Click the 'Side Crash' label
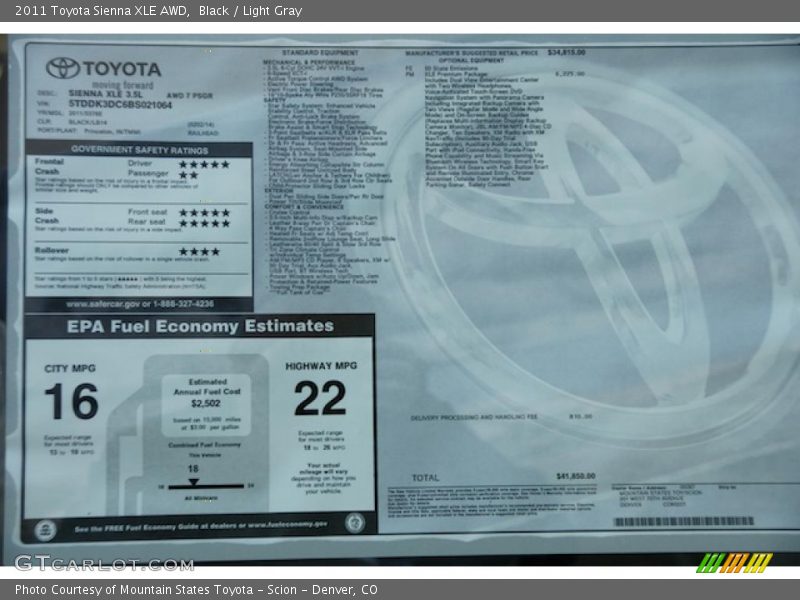 click(x=46, y=216)
